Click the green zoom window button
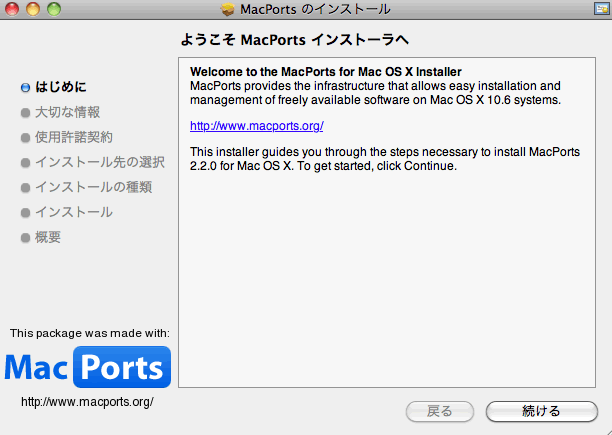612x435 pixels. [x=54, y=9]
